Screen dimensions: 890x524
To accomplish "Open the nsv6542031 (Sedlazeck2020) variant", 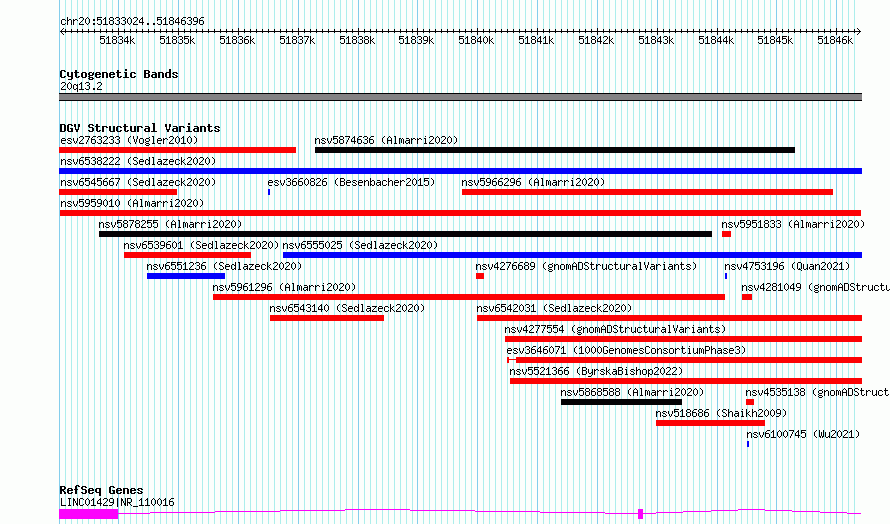I will (669, 318).
